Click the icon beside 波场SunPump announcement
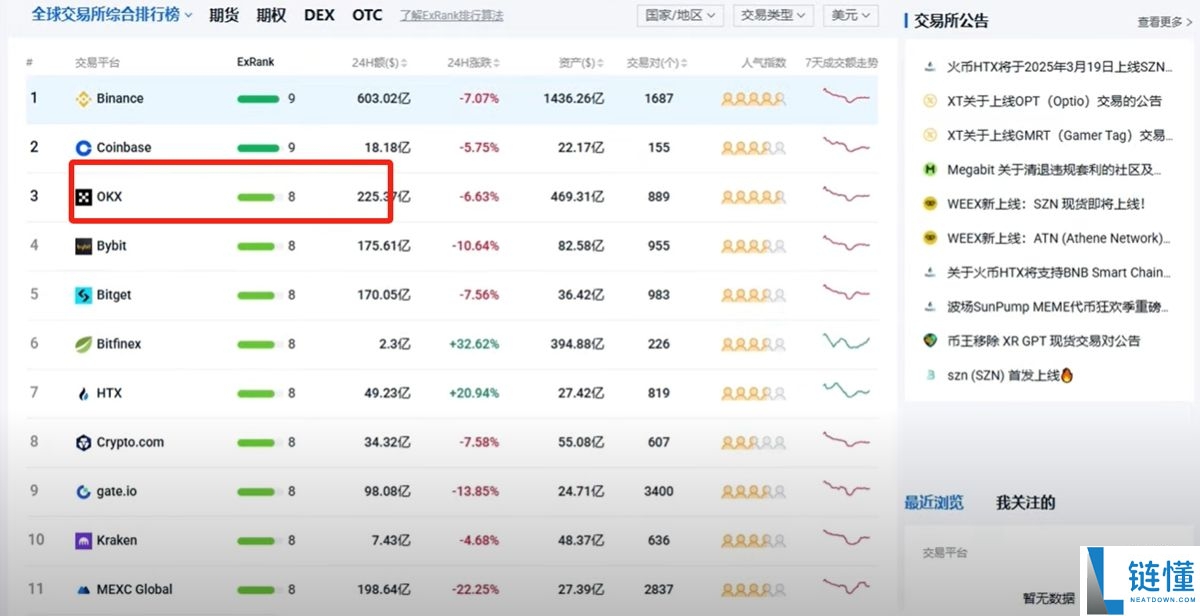 929,307
